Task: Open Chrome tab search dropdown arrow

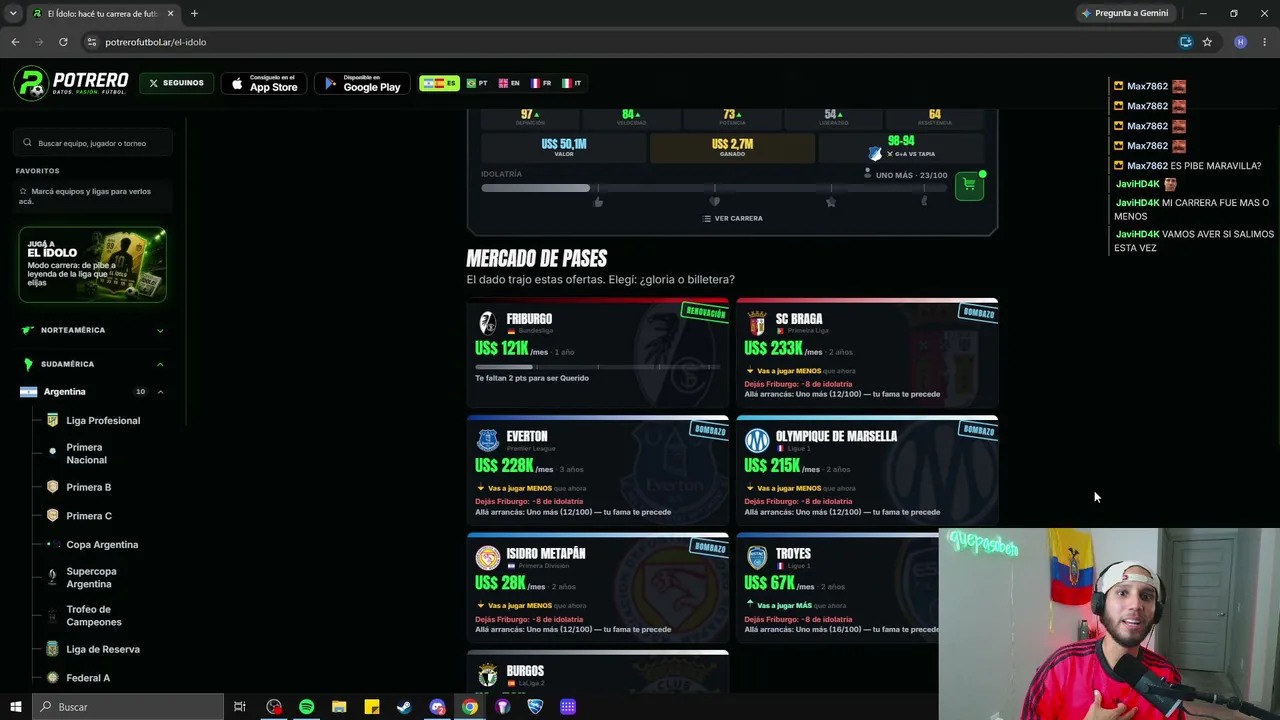Action: pos(13,13)
